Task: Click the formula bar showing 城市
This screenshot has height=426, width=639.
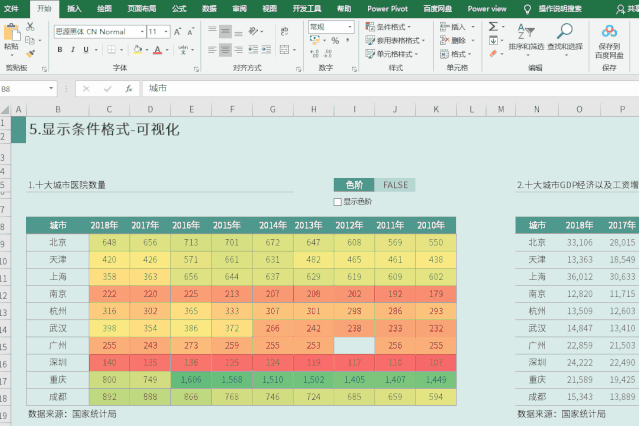Action: 390,88
